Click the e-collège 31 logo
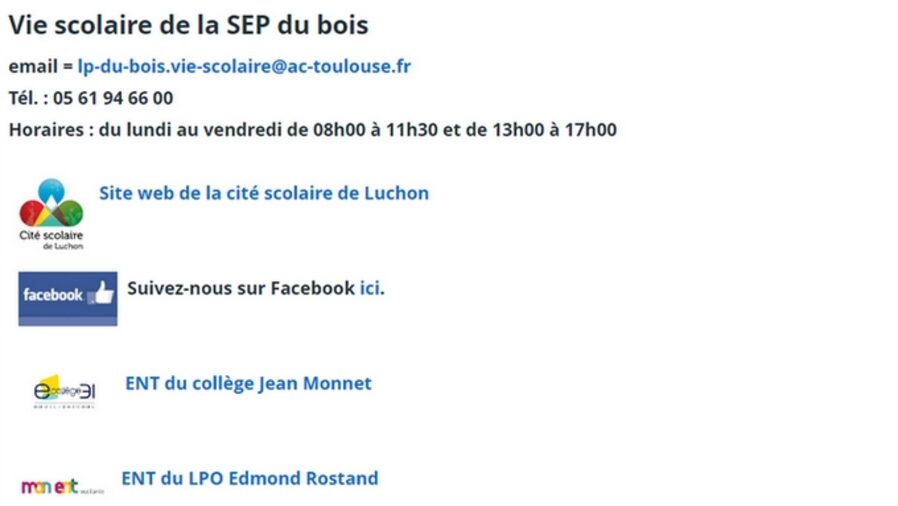This screenshot has width=898, height=506. [x=64, y=391]
